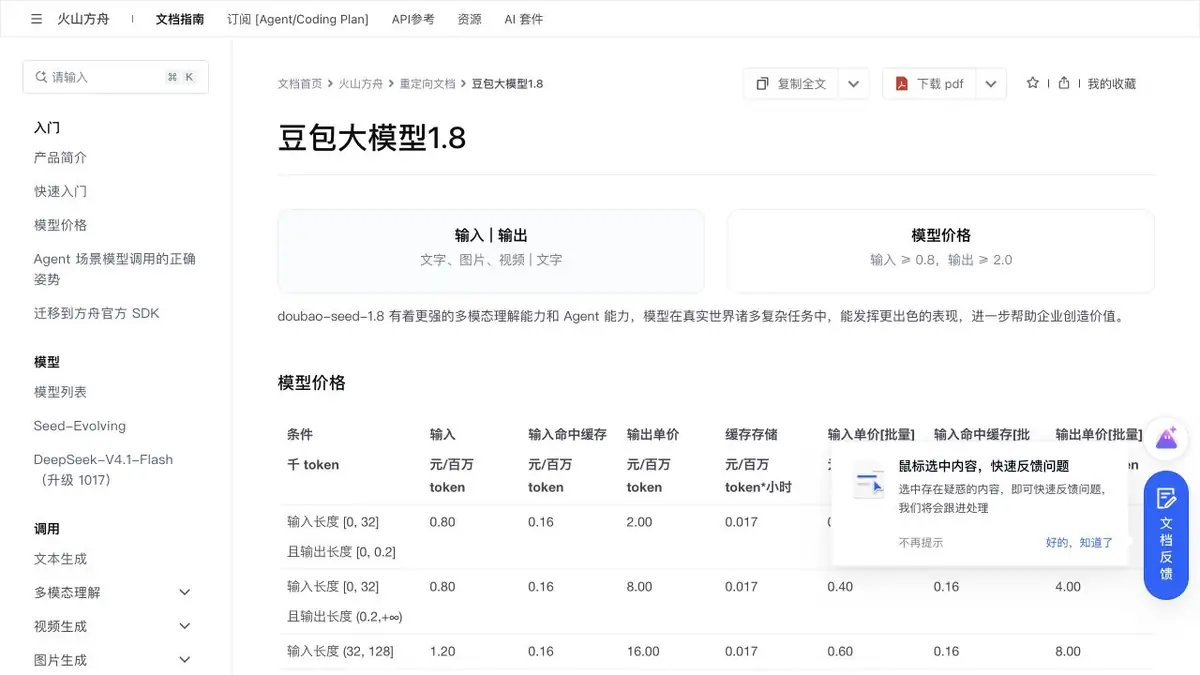Click the 16.00 output price cell

[643, 652]
